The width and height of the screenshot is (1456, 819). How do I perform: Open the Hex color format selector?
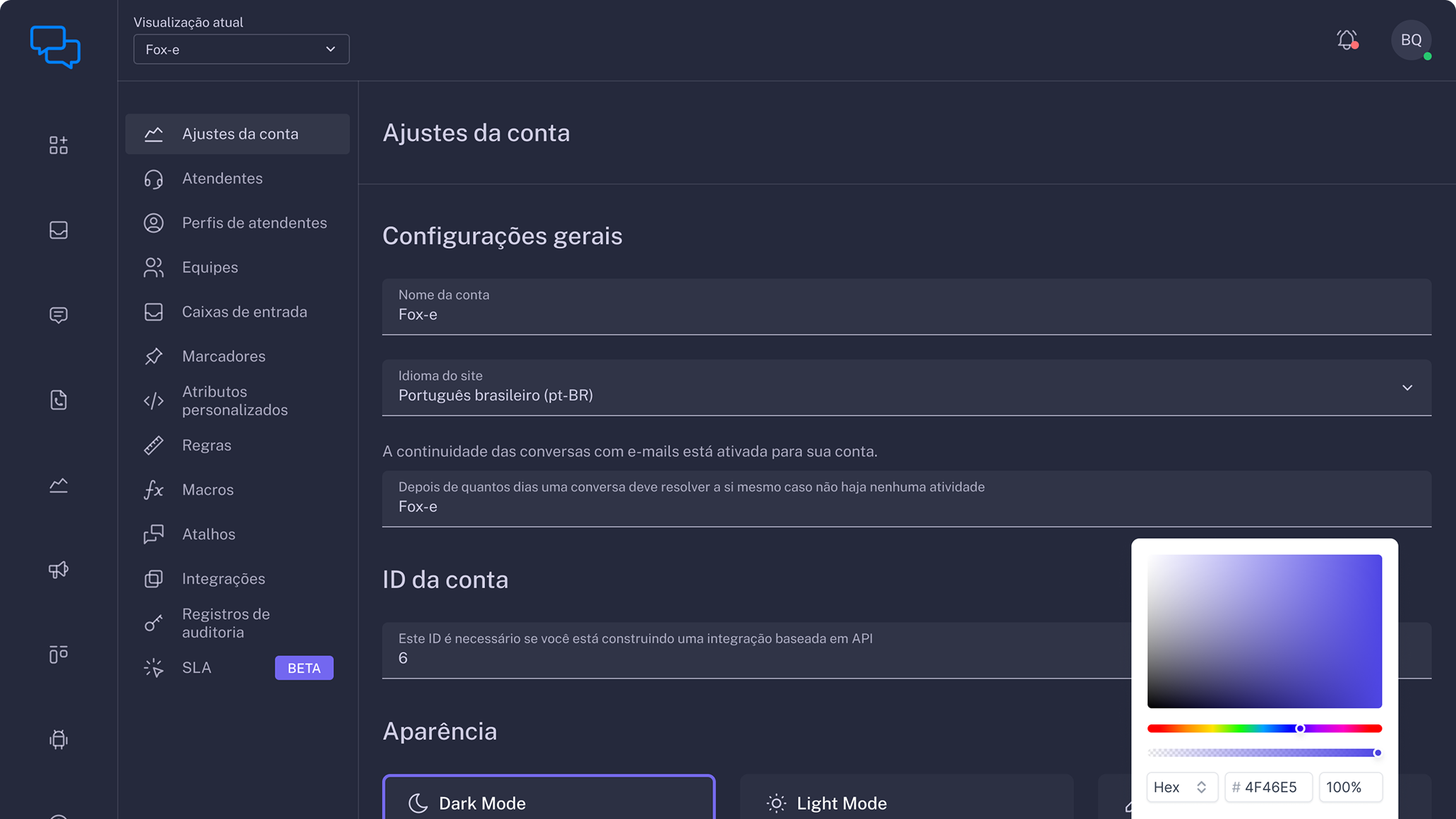point(1181,787)
